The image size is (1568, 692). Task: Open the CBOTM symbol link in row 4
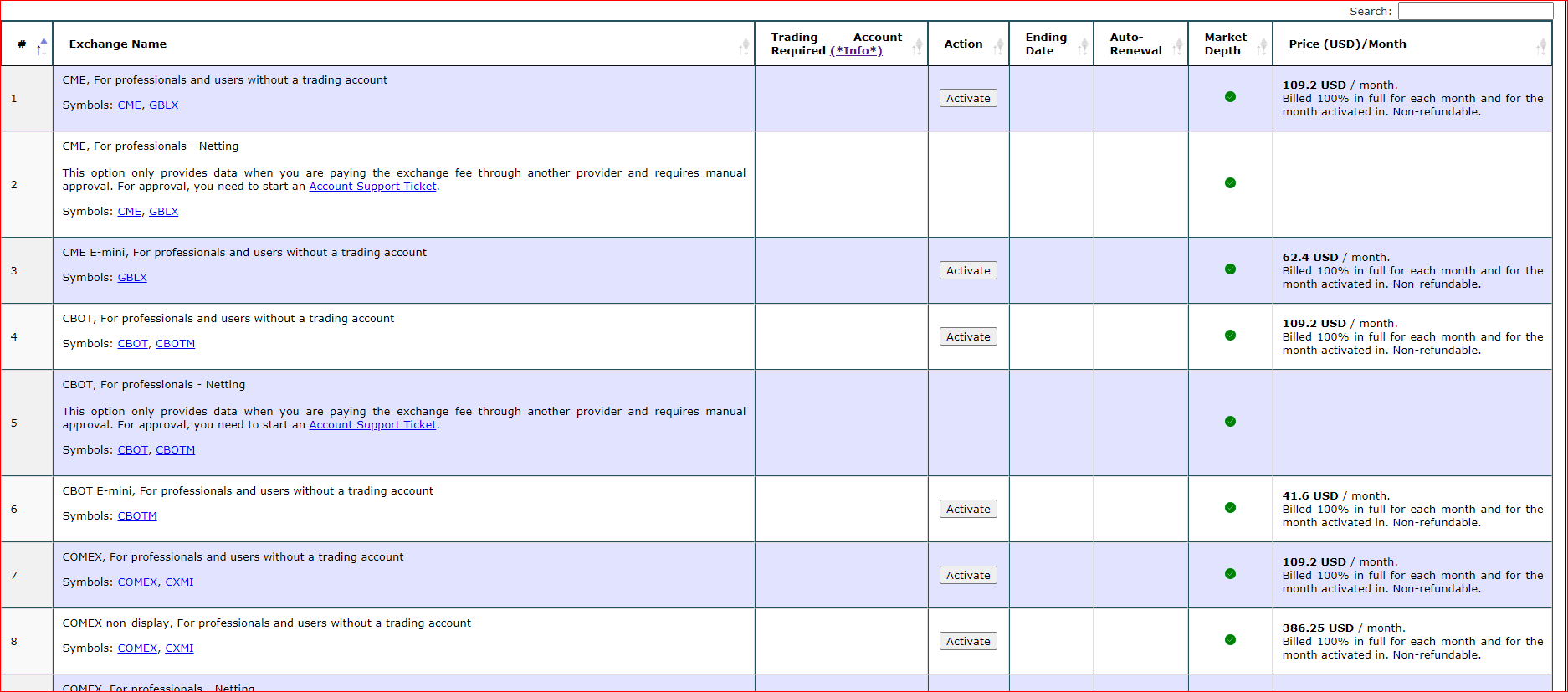(x=175, y=344)
